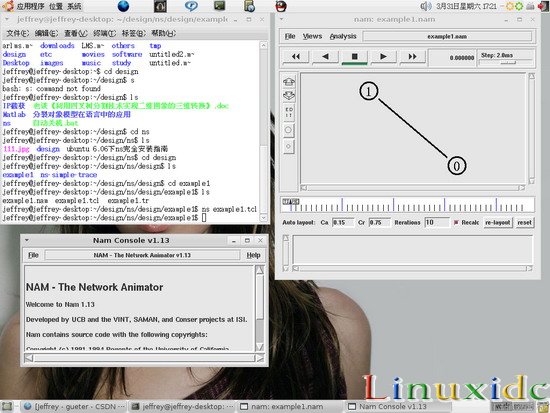Click Nam Console horizontal scrollbar
550x413 pixels.
pyautogui.click(x=144, y=358)
